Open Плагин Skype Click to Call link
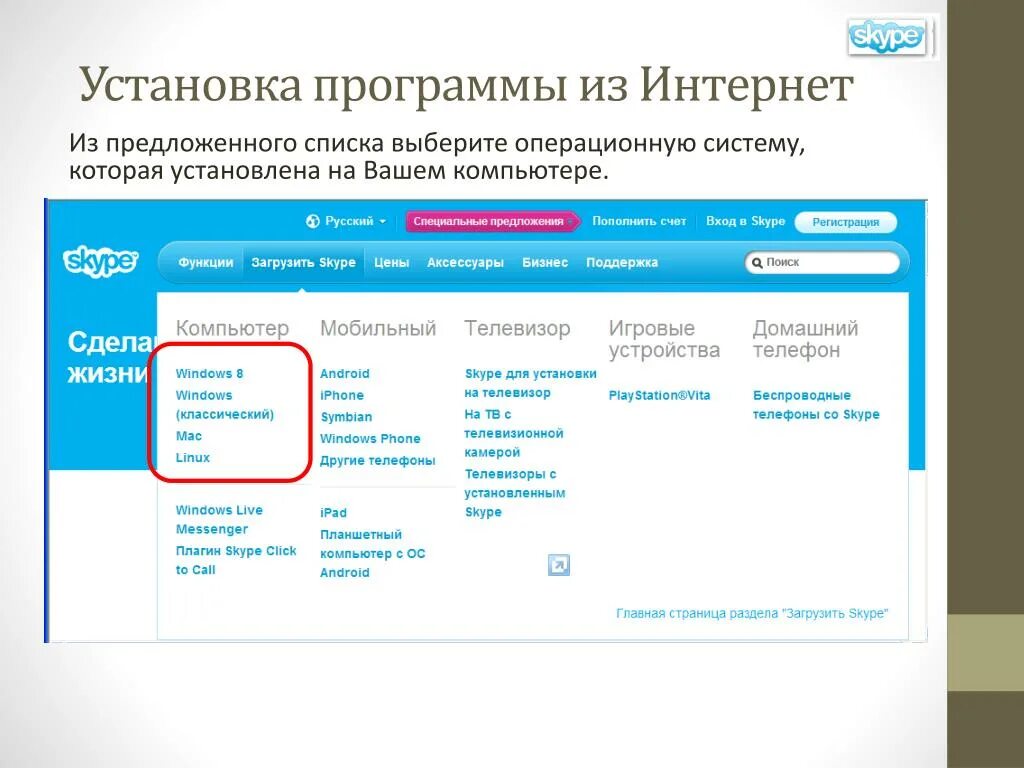1024x768 pixels. (x=236, y=560)
